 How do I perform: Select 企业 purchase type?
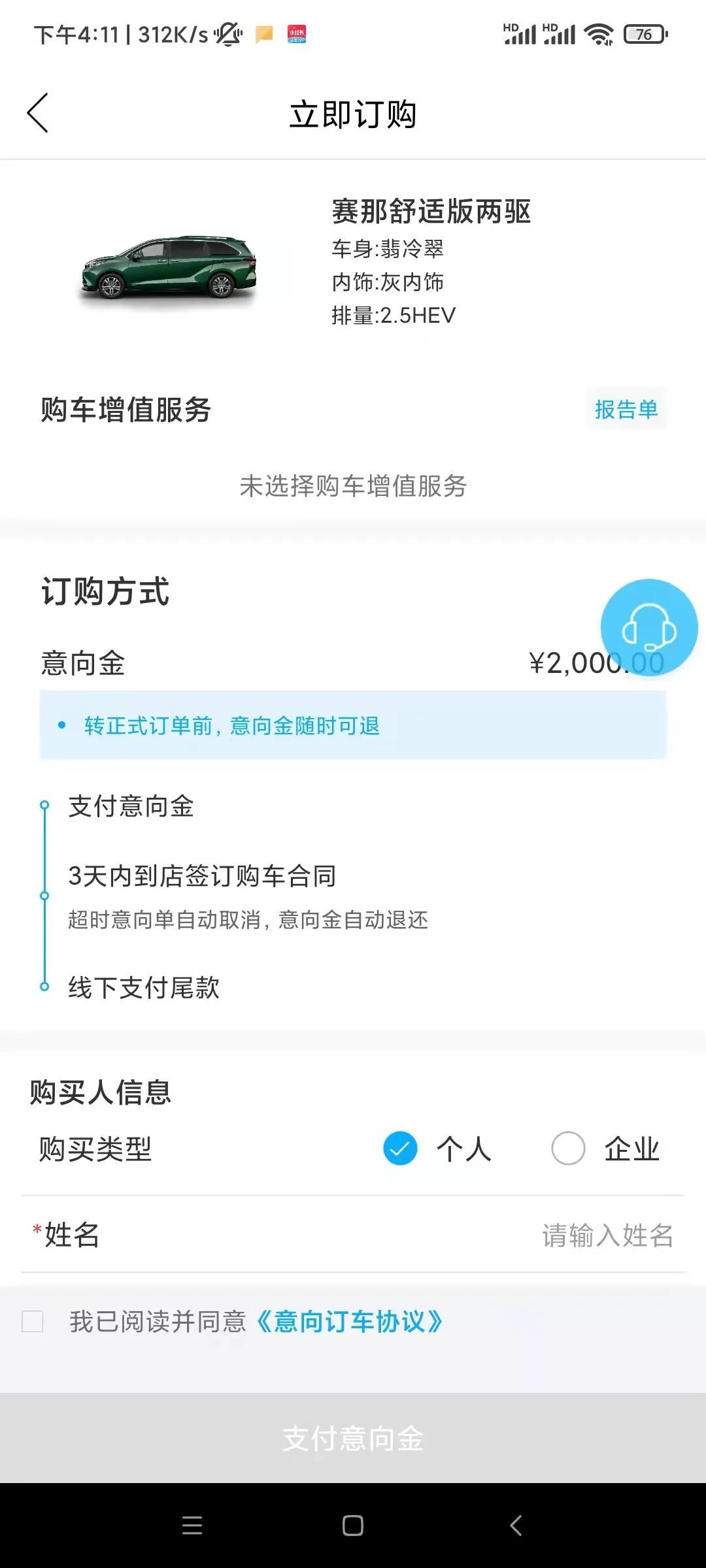[x=568, y=1148]
